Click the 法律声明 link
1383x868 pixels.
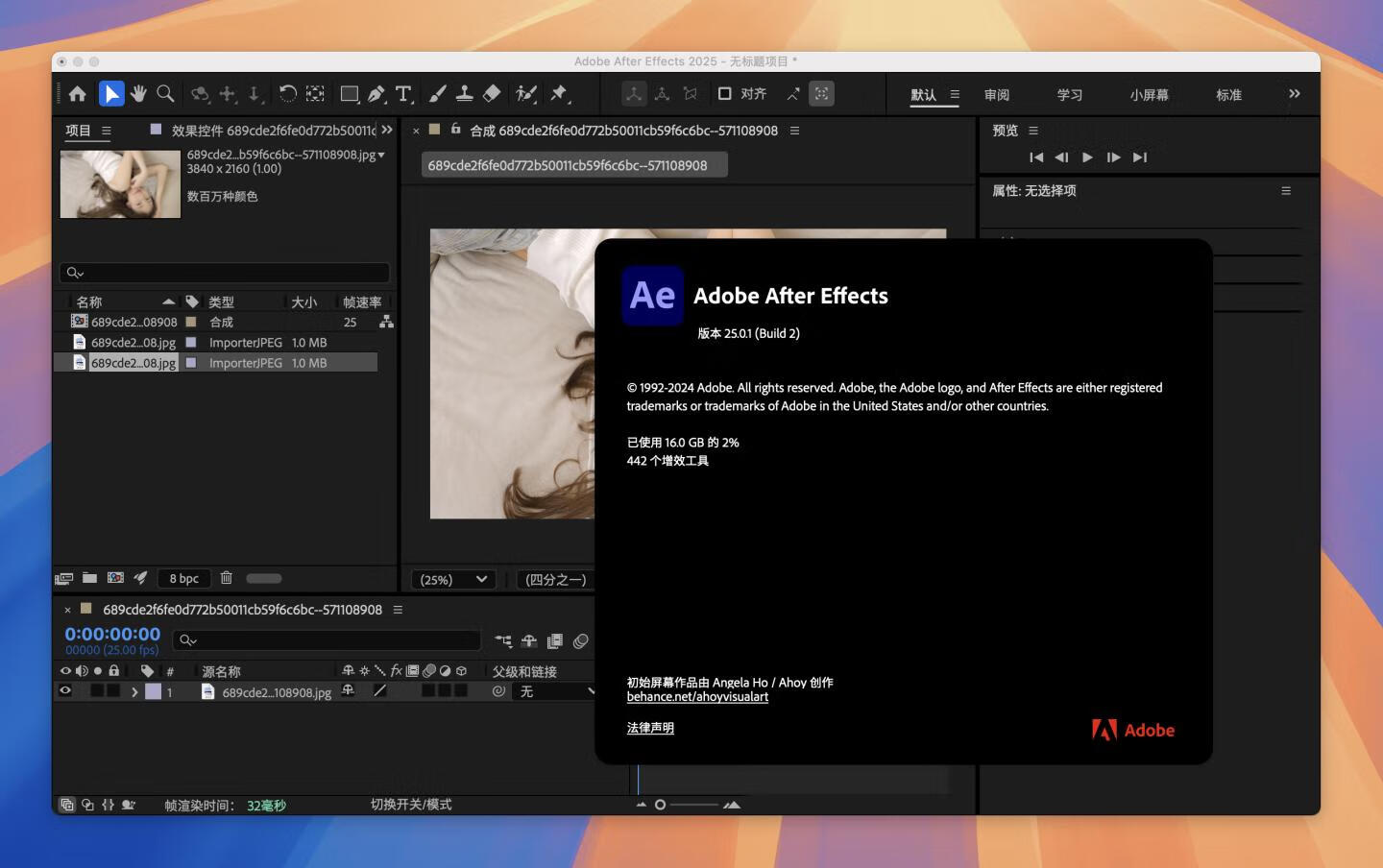pos(650,728)
